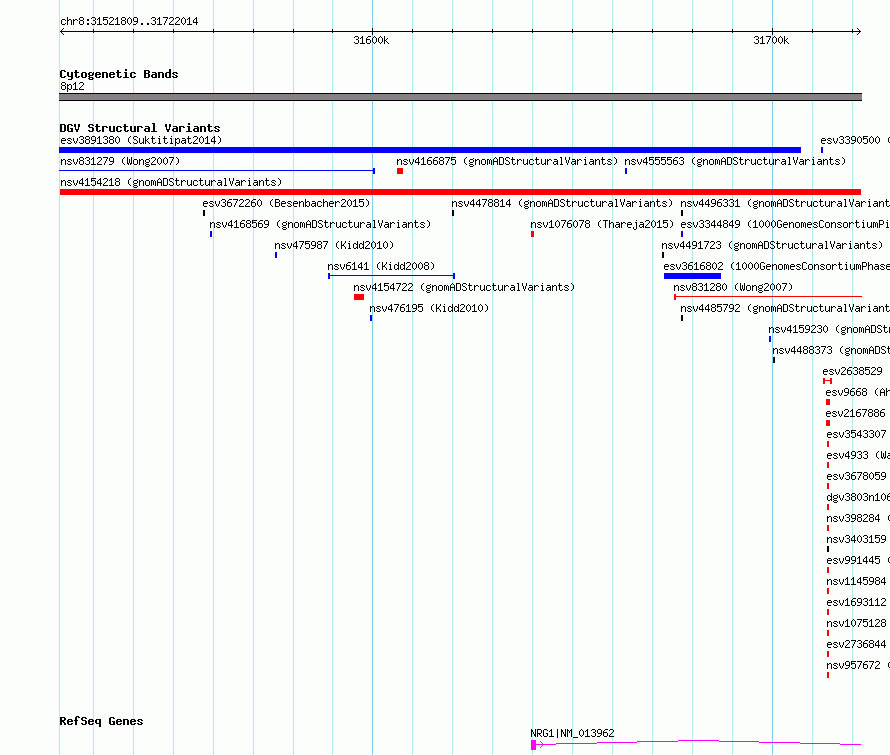The image size is (890, 755).
Task: Click nsv4154218 (gnomADStructuralVariants) label
Action: (171, 182)
